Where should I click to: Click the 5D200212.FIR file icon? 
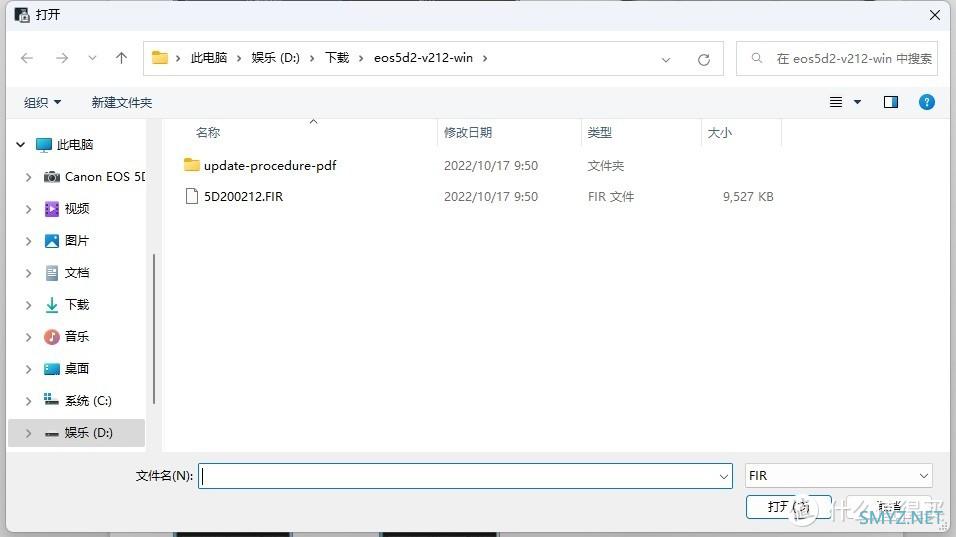click(x=191, y=196)
